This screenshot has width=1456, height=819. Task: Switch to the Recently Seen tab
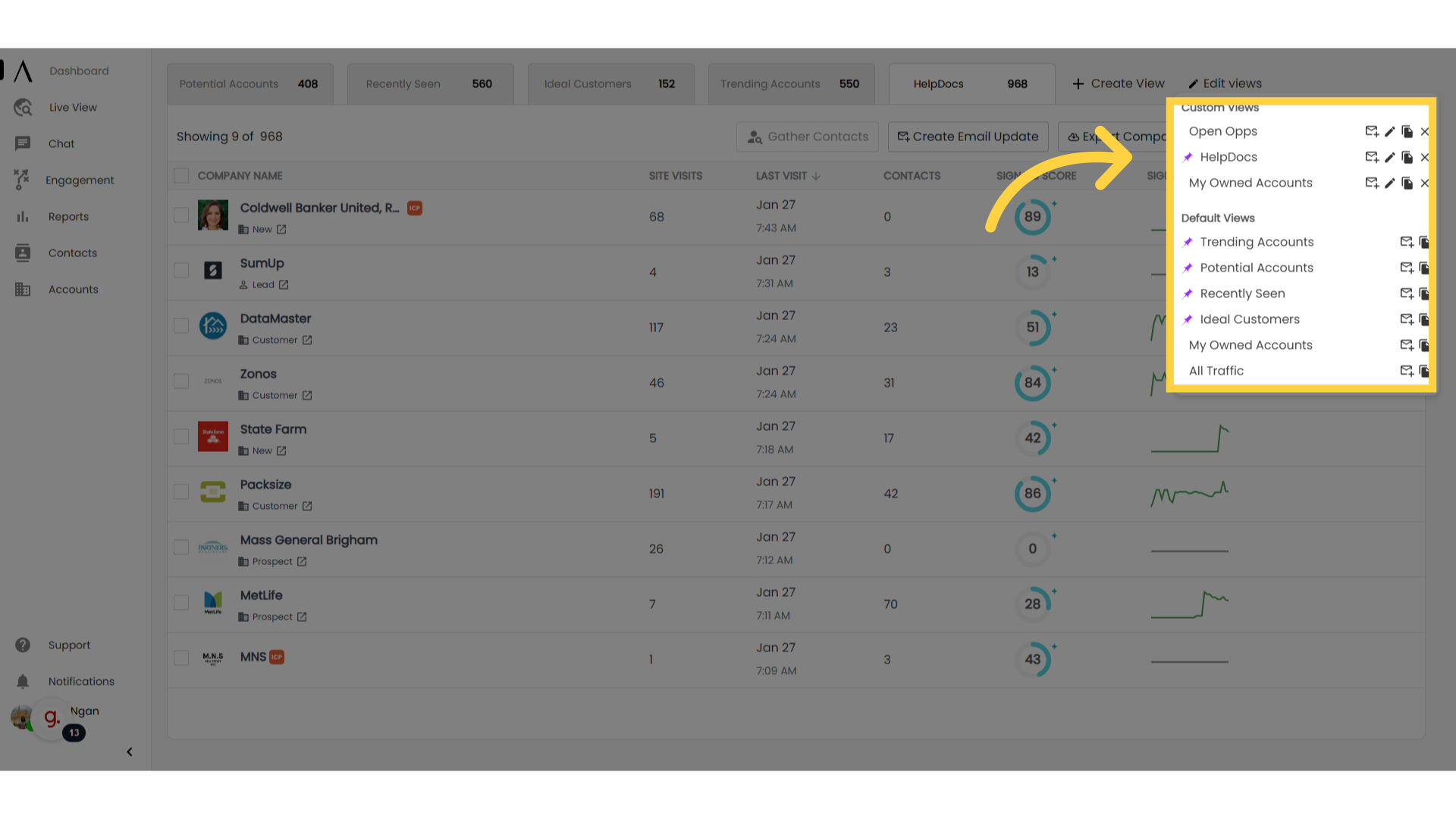[431, 84]
